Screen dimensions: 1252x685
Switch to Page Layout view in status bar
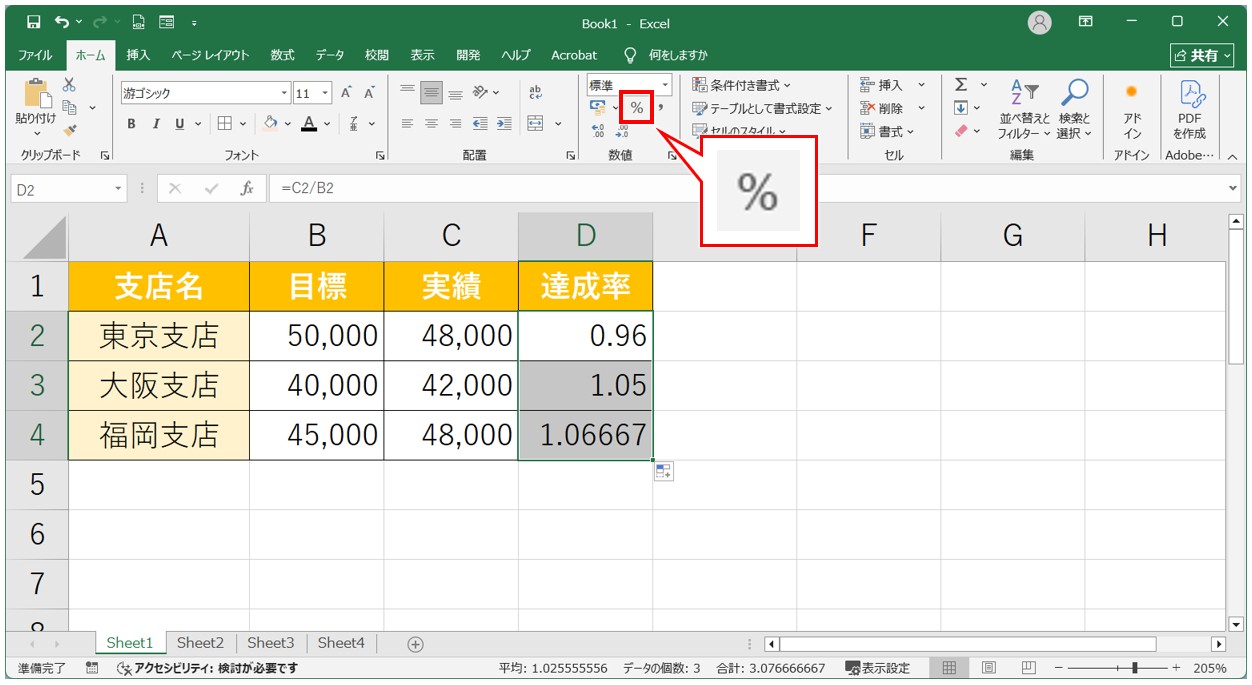coord(989,668)
